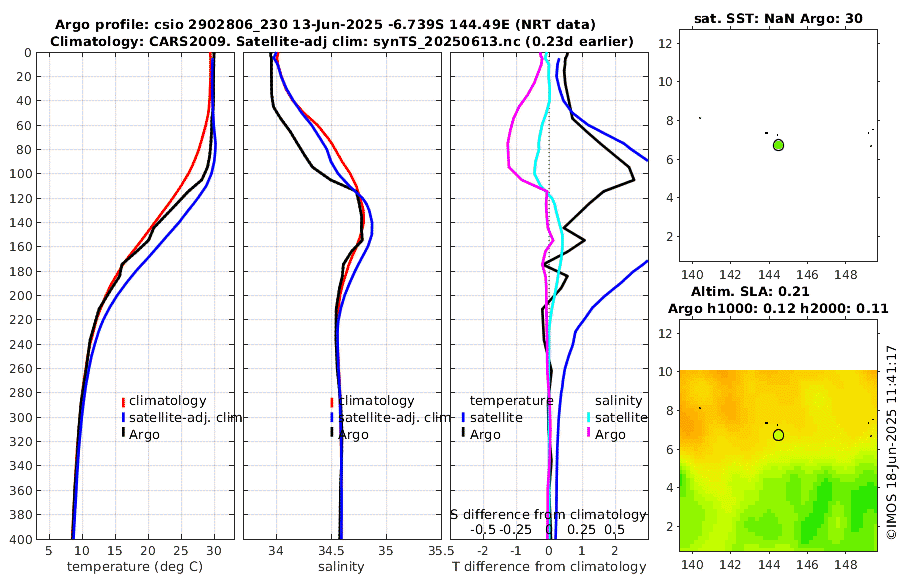900x580 pixels.
Task: Click the black Argo swatch in temperature legend
Action: (x=123, y=434)
